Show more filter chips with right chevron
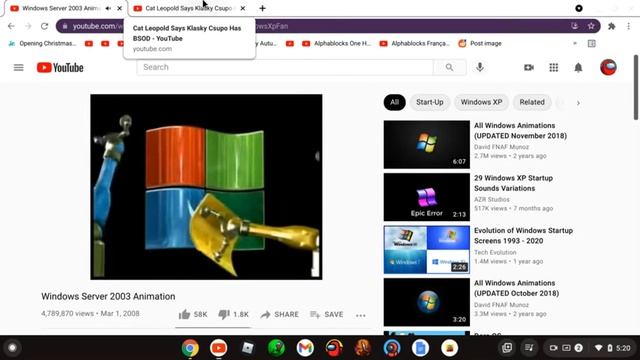 click(x=578, y=103)
